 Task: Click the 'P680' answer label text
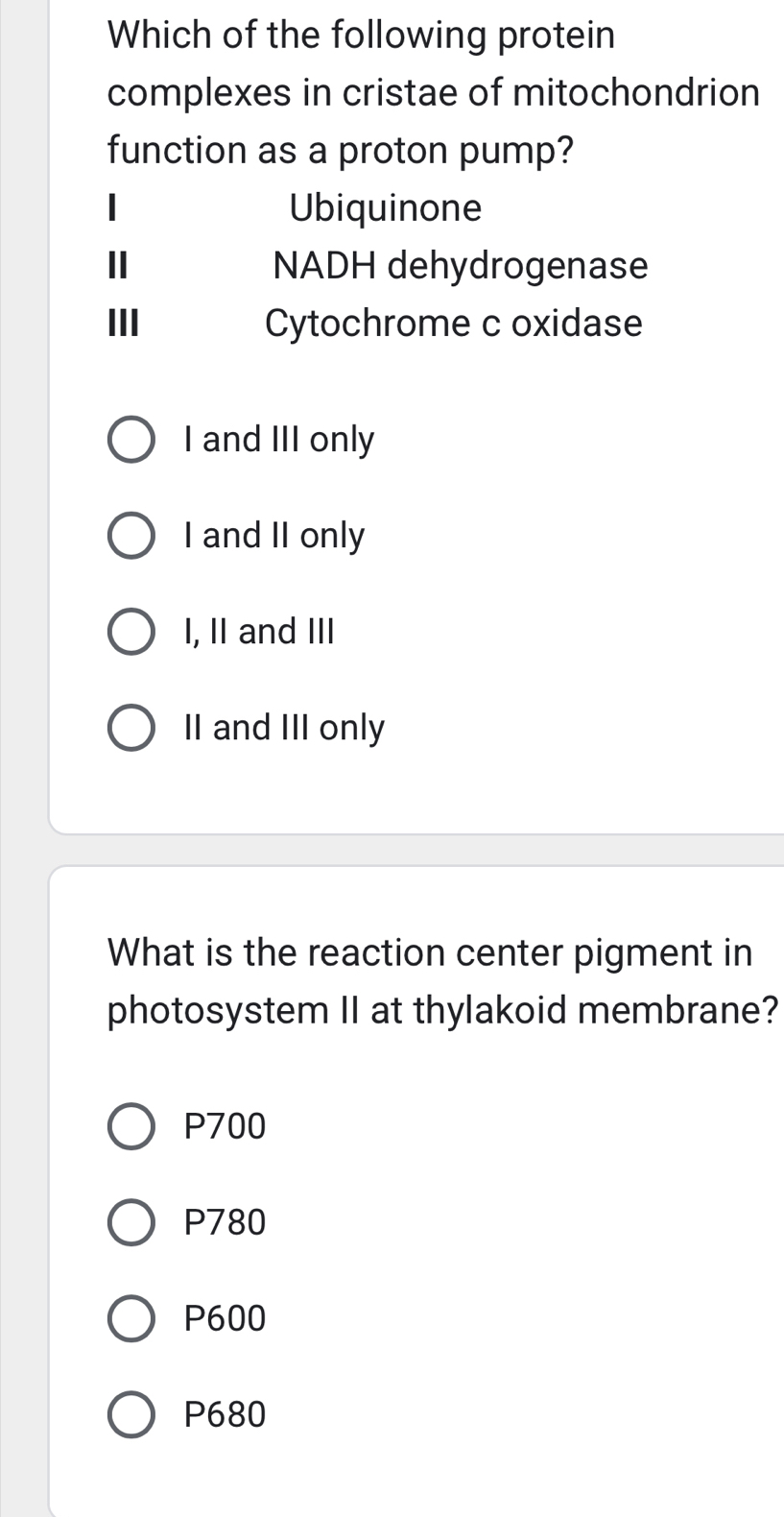pos(225,1414)
